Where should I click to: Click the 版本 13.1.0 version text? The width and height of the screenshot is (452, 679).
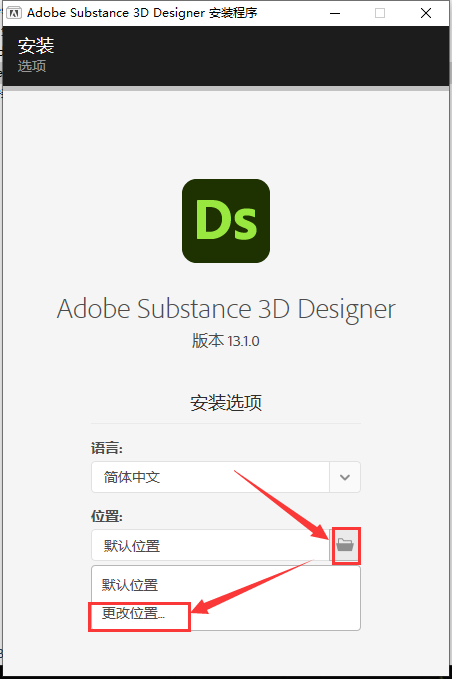(226, 341)
